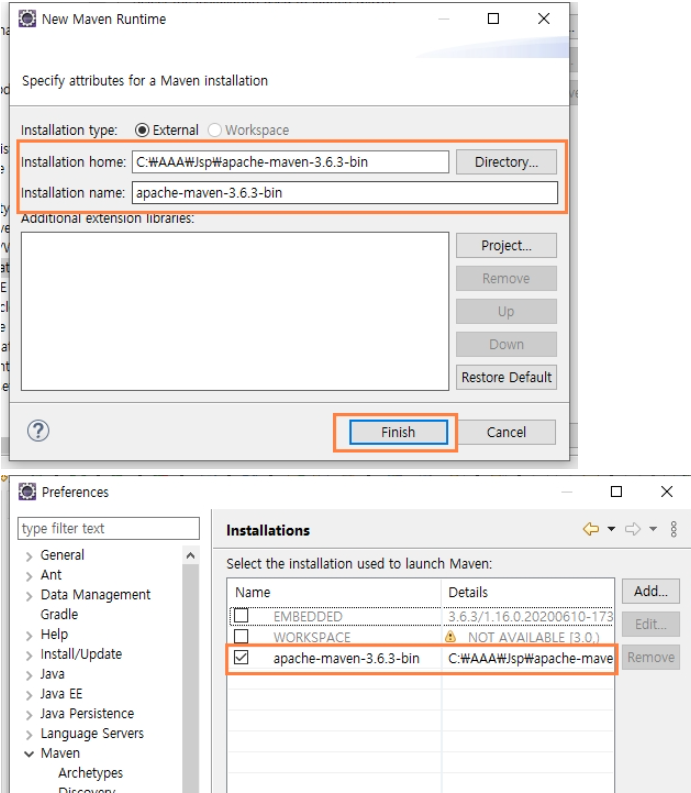The height and width of the screenshot is (793, 691).
Task: Click the 3.6.3/1.16.0 details cell
Action: [530, 616]
